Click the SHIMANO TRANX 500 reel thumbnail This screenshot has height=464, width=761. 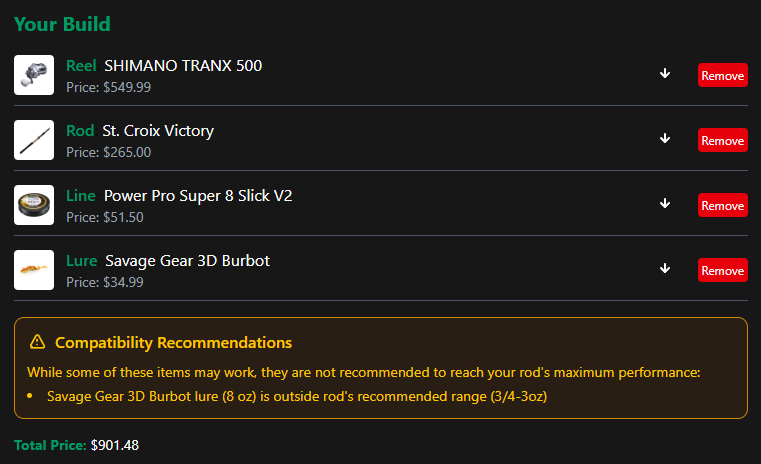(x=34, y=75)
